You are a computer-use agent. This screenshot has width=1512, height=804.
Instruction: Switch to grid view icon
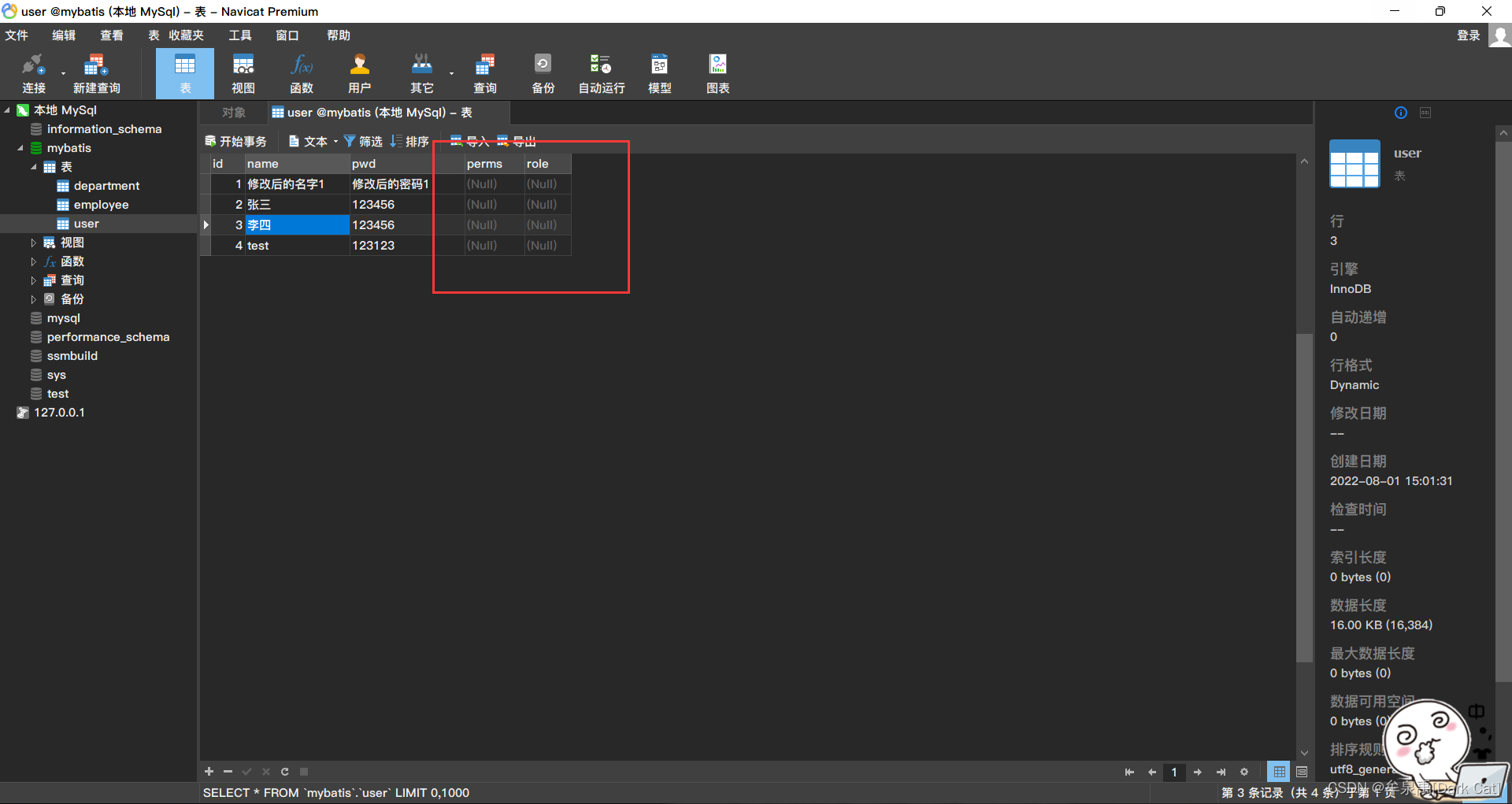tap(1280, 773)
